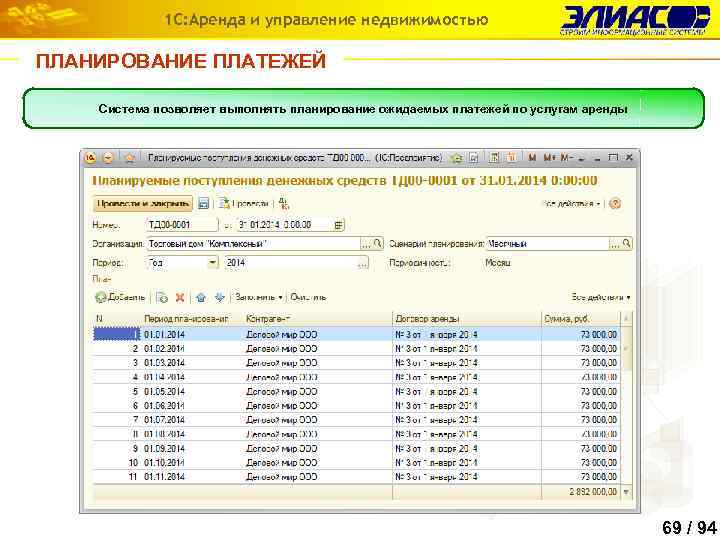Click the magnifier open icon in the Организация field
The width and height of the screenshot is (720, 540).
coord(377,244)
